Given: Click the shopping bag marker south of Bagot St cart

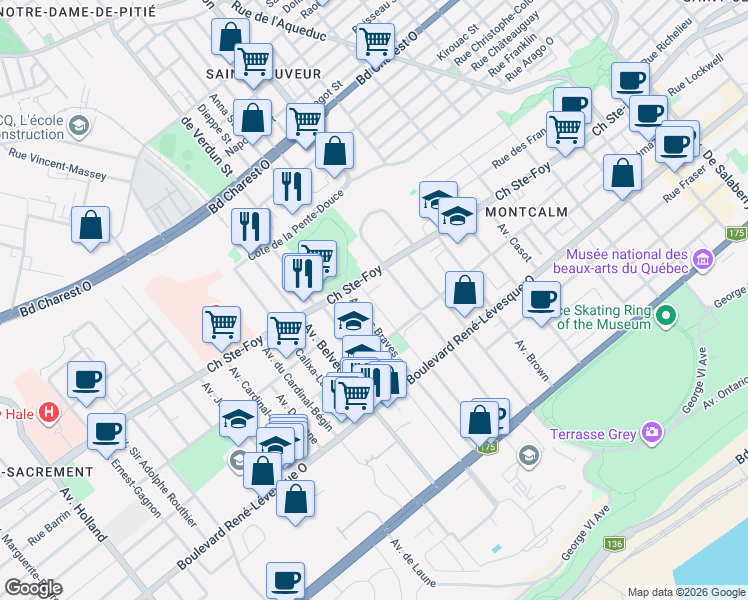Looking at the screenshot, I should (334, 151).
